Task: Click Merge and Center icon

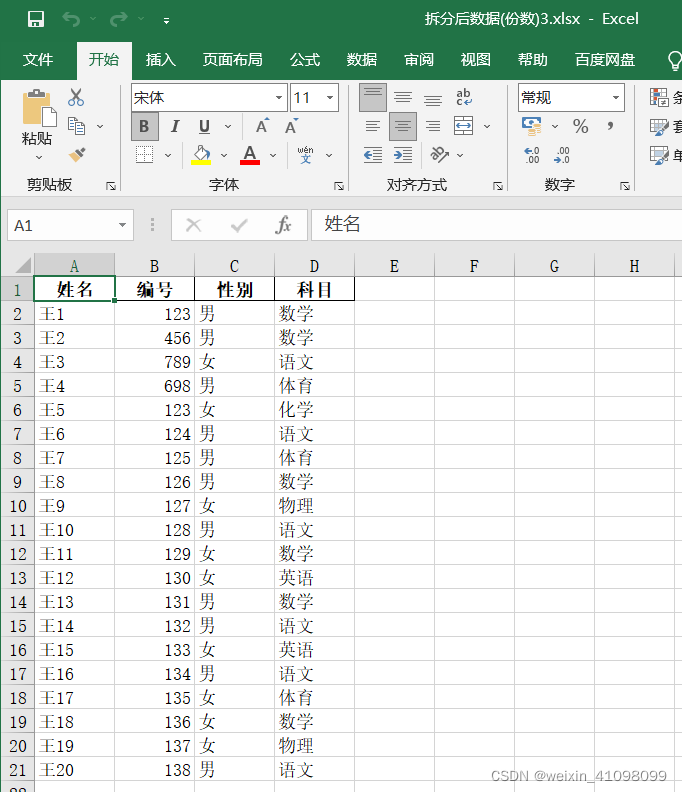Action: (463, 126)
